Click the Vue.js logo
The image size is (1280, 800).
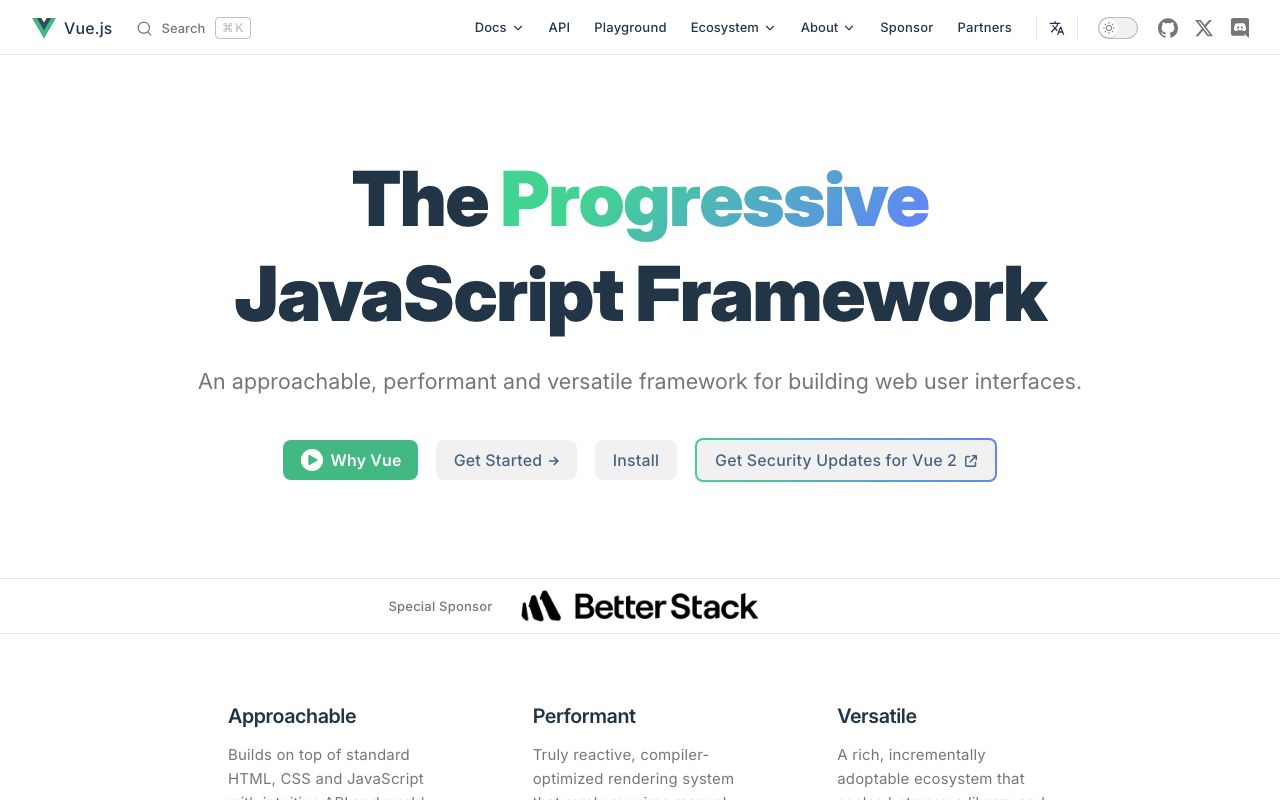pos(44,27)
